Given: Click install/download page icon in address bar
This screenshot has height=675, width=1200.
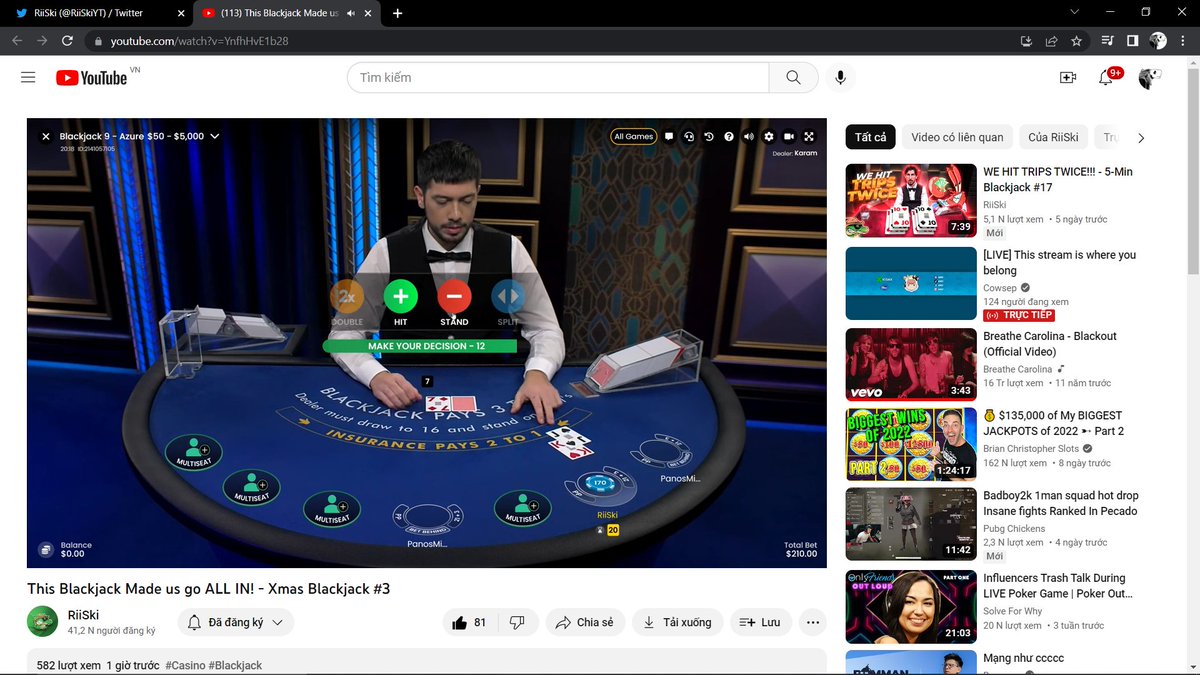Looking at the screenshot, I should (1026, 41).
